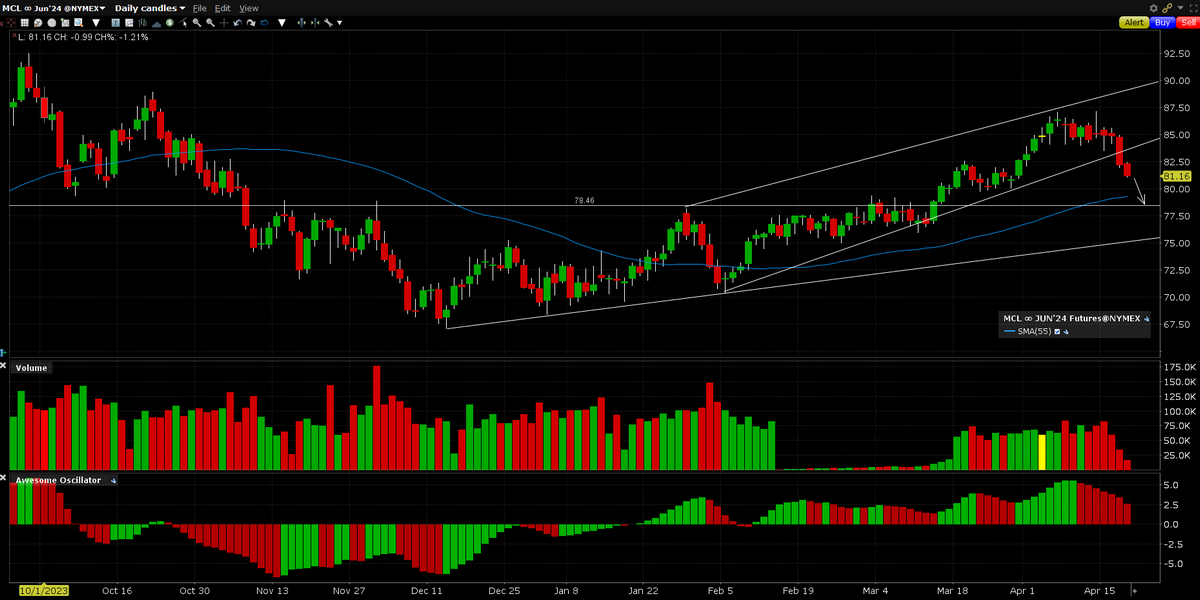Click the redo arrow in the toolbar
Image resolution: width=1200 pixels, height=600 pixels.
tap(252, 22)
